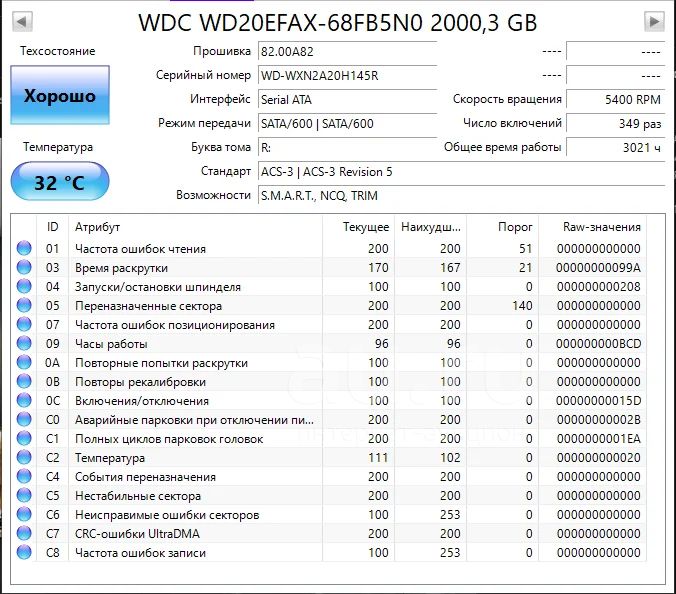Click the 5400 RPM rotation speed value
The width and height of the screenshot is (676, 594).
[616, 100]
